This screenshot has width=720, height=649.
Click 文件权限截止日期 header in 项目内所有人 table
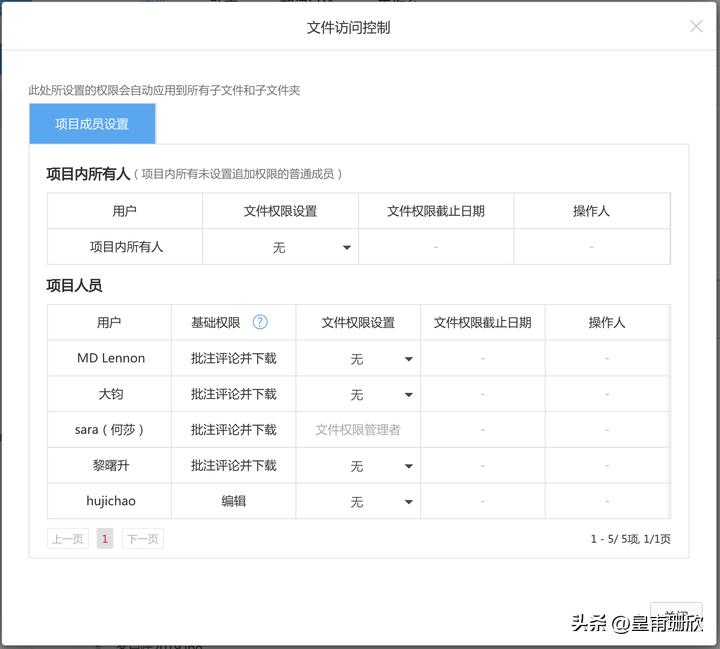pyautogui.click(x=436, y=211)
